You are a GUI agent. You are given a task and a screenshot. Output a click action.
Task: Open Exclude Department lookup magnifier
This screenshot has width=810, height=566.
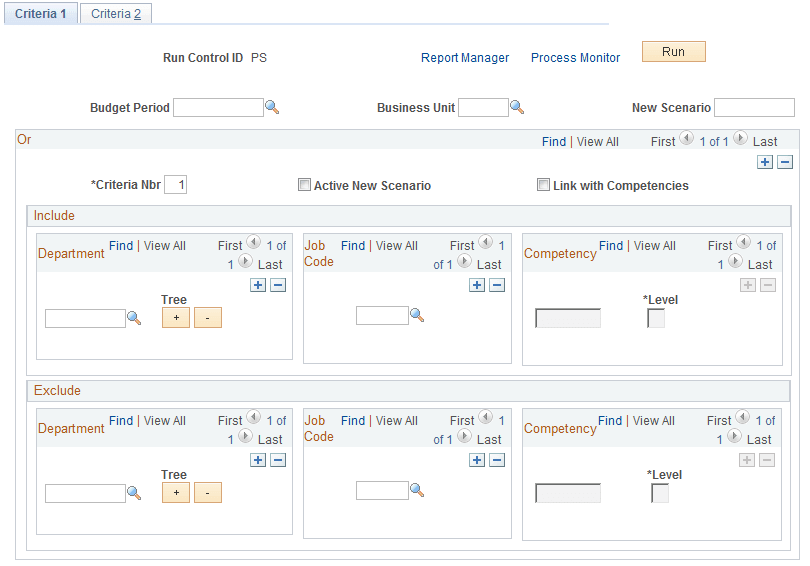[x=134, y=494]
